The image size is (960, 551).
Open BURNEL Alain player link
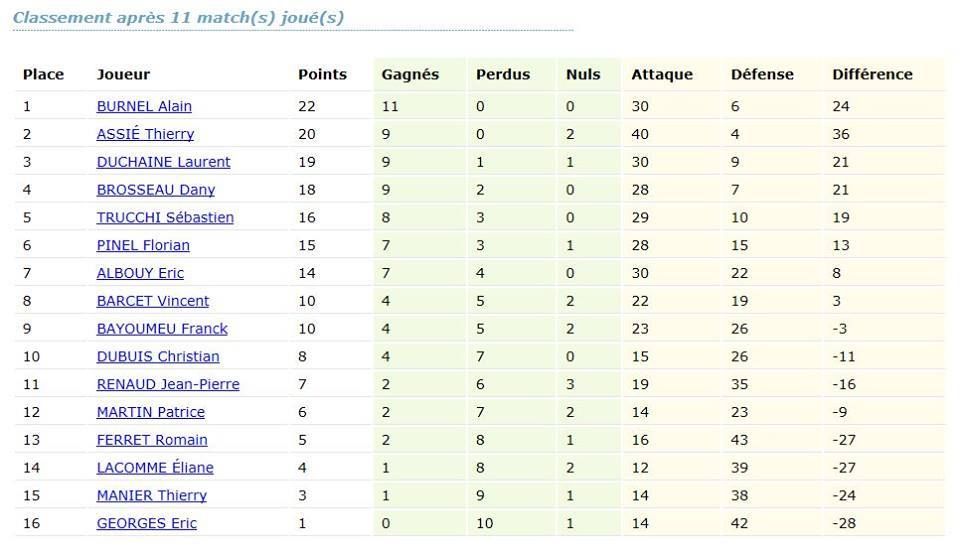(144, 106)
